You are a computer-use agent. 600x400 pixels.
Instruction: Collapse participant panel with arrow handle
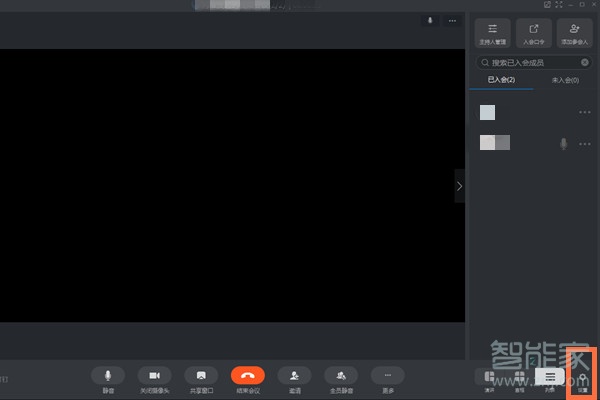click(459, 186)
